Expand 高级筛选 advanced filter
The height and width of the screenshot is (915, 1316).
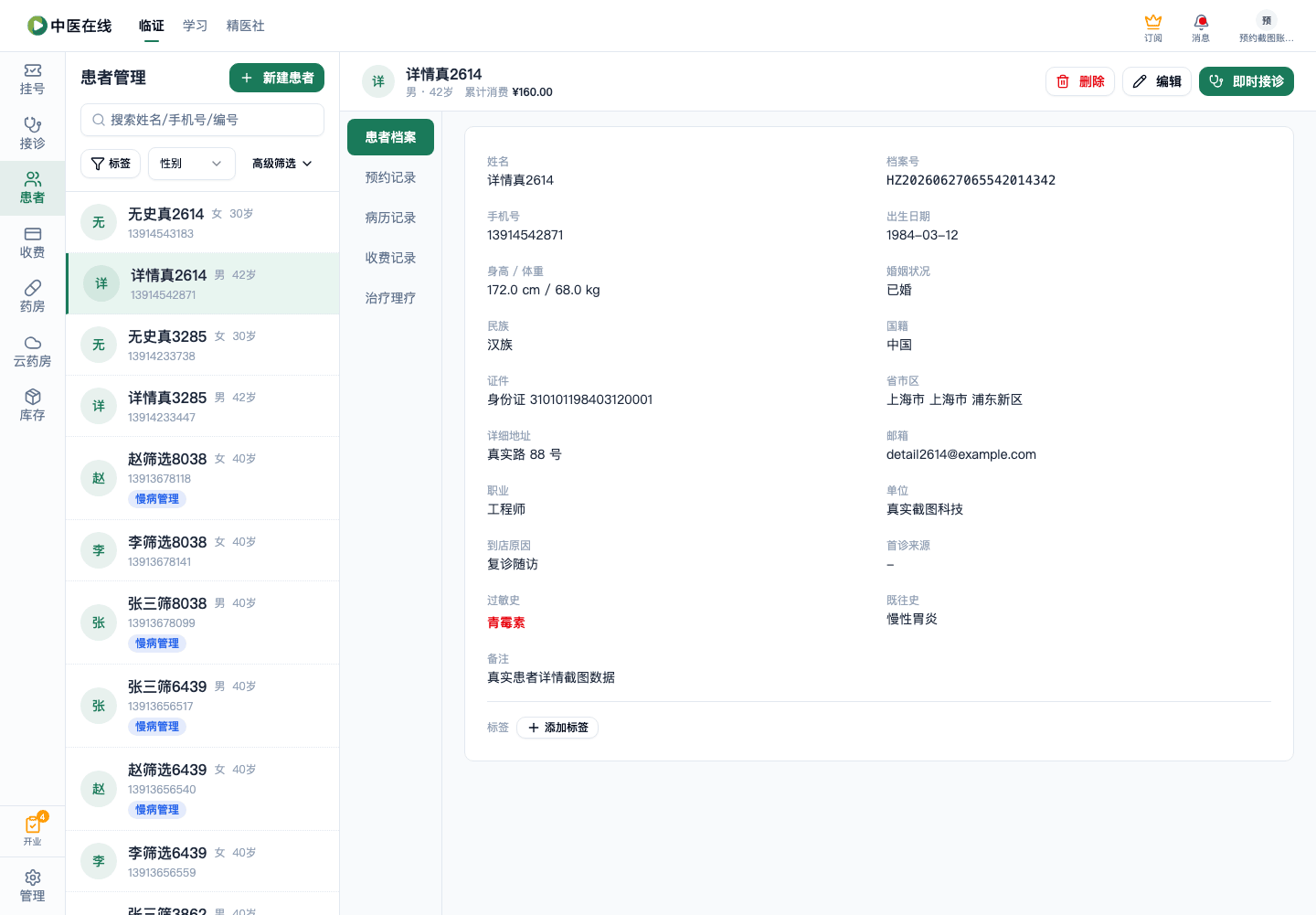282,164
